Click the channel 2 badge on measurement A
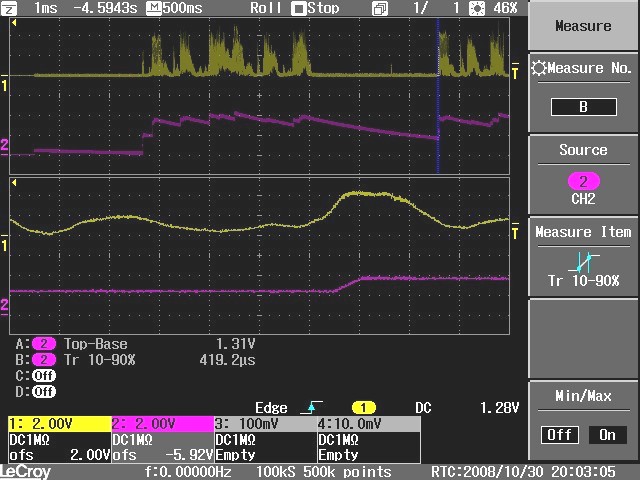 [x=44, y=344]
